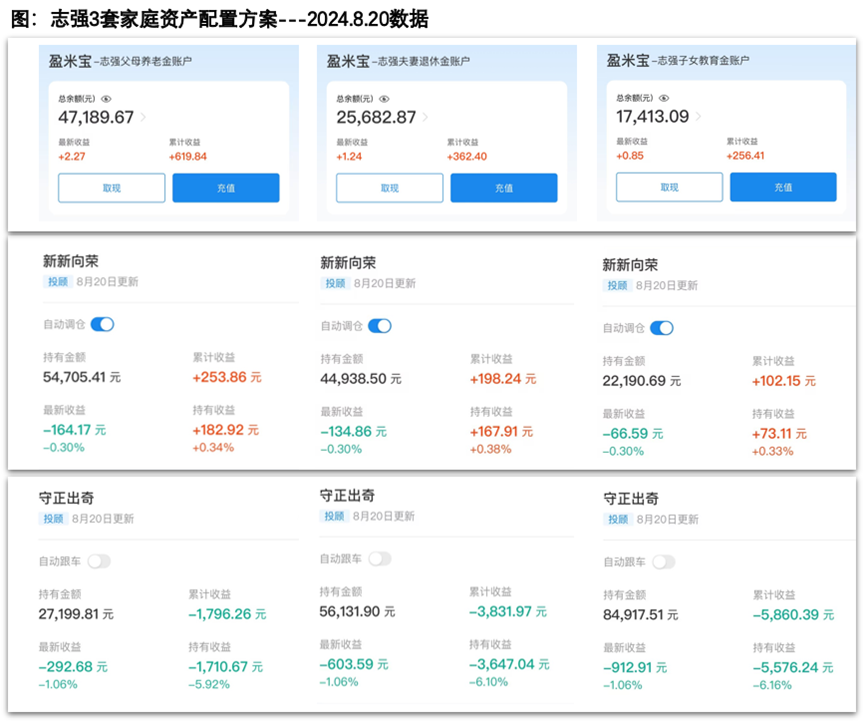Click 取现 in 志强父母养老金账户 card
865x725 pixels.
point(111,188)
